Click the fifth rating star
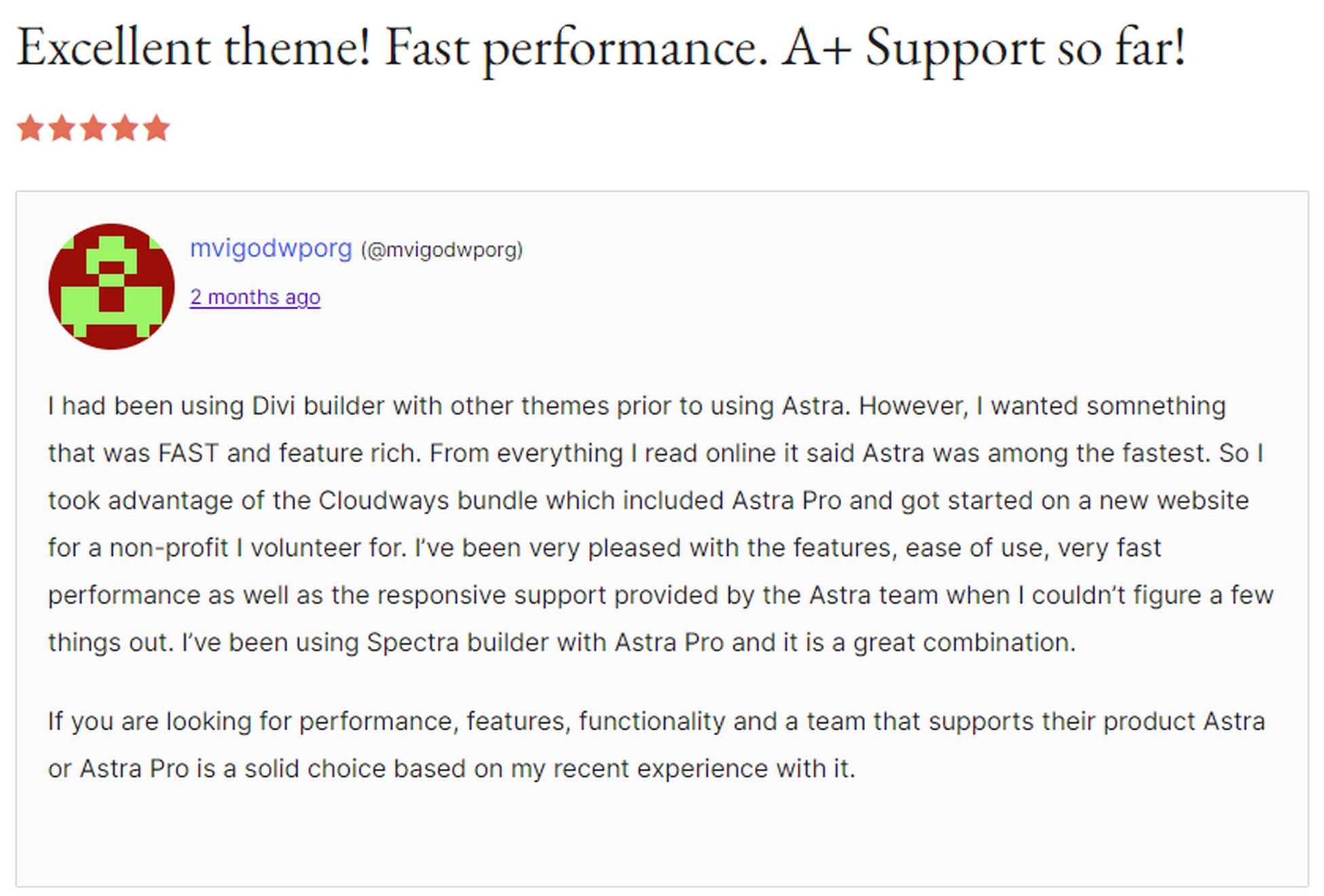 point(156,128)
